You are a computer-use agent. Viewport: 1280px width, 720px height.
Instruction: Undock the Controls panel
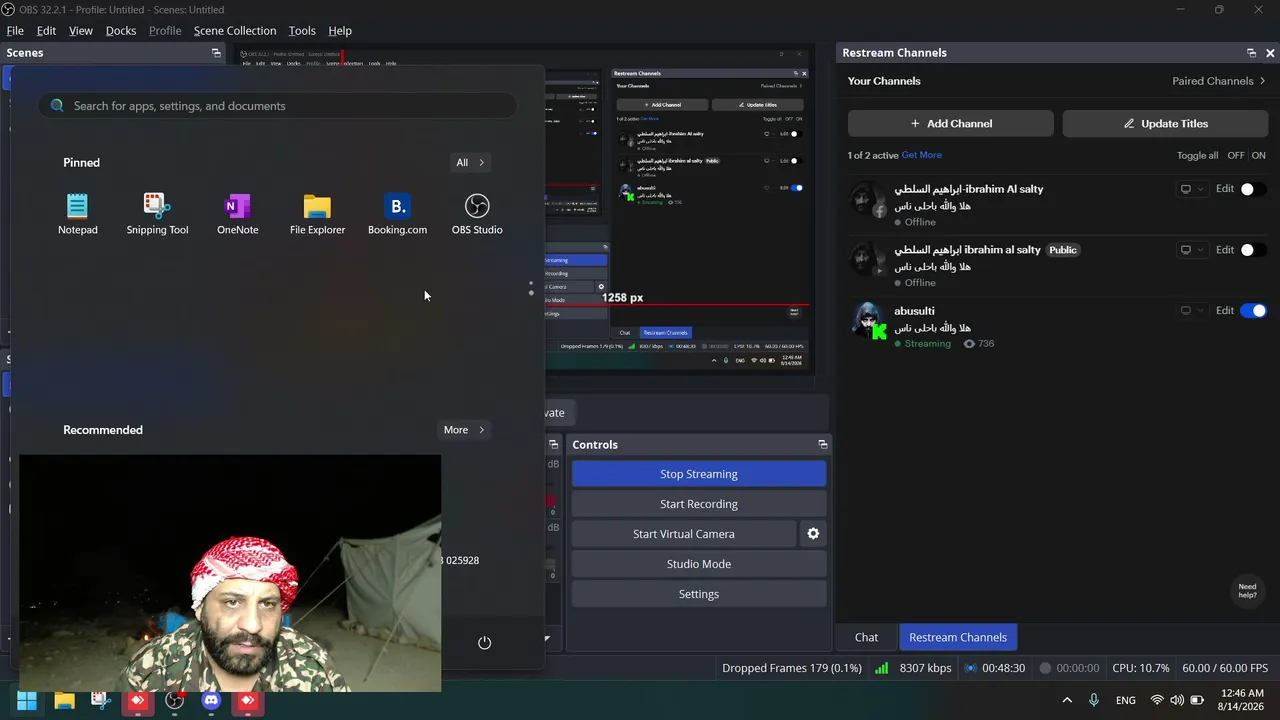pyautogui.click(x=823, y=445)
